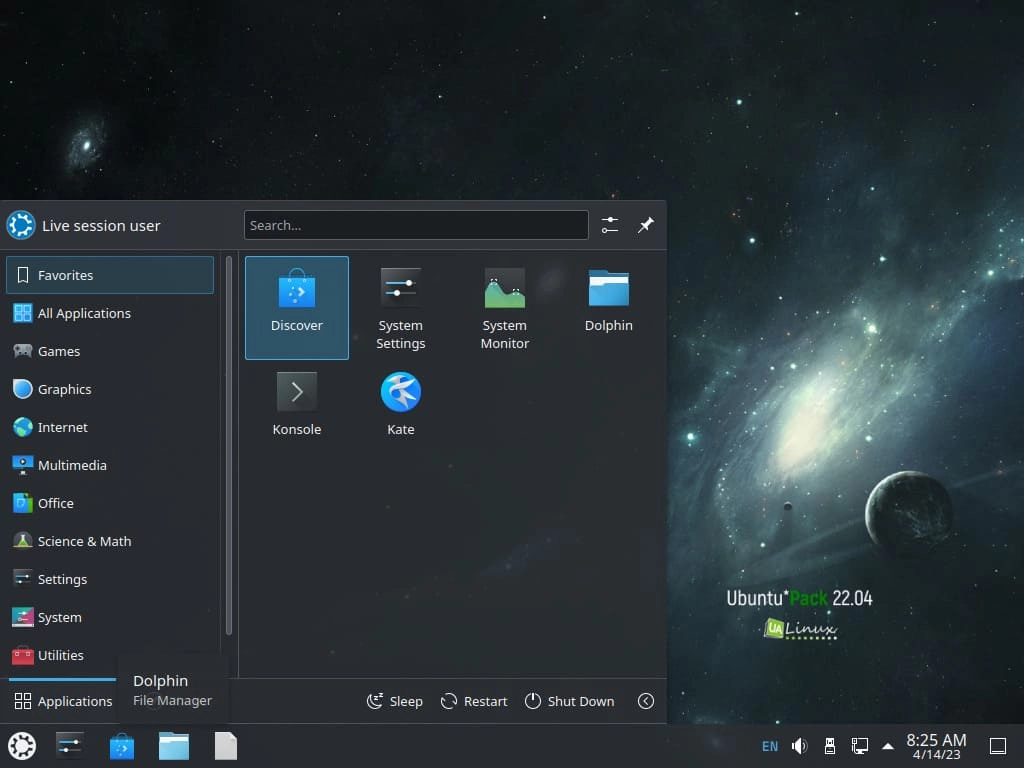Open the System category
This screenshot has height=768, width=1024.
click(x=110, y=617)
